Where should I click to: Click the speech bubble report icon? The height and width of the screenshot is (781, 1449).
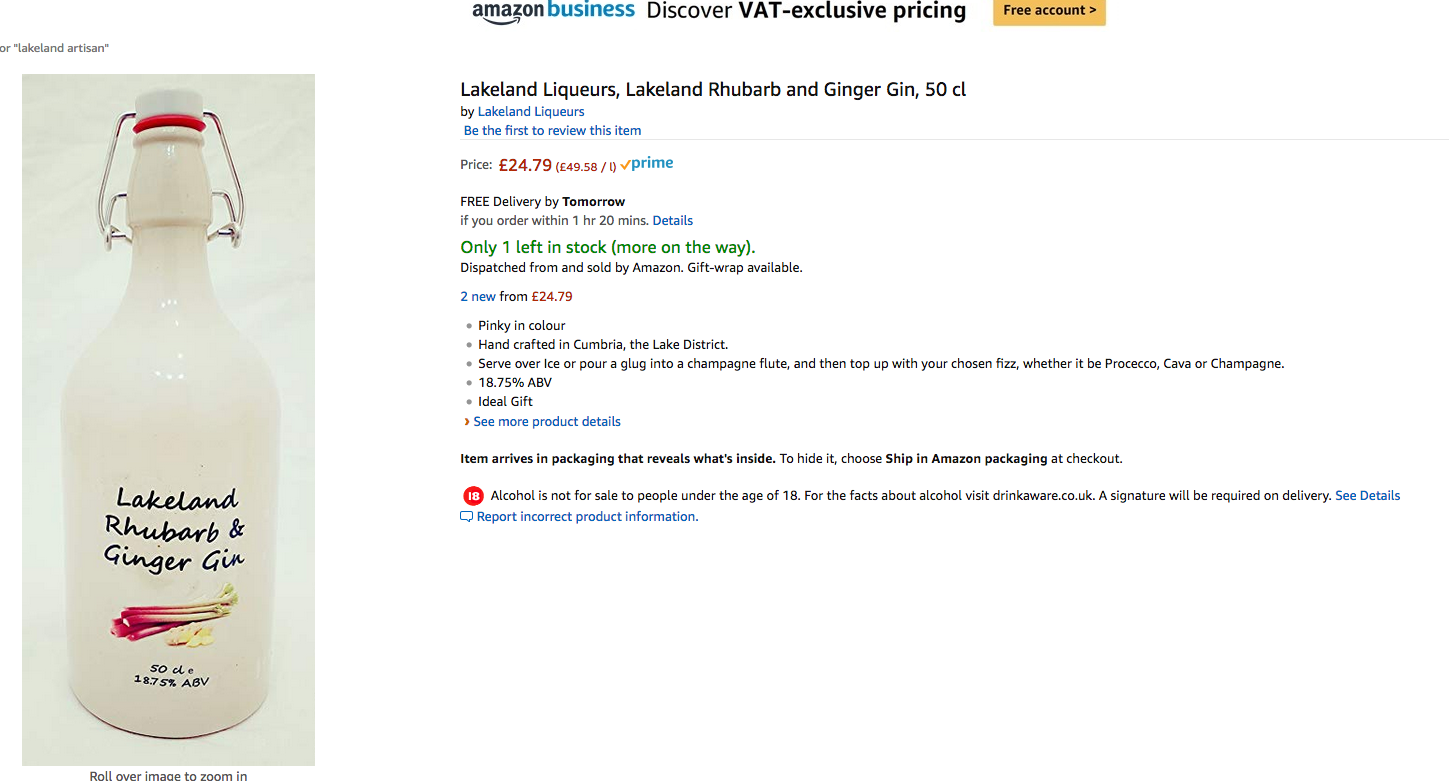[466, 517]
